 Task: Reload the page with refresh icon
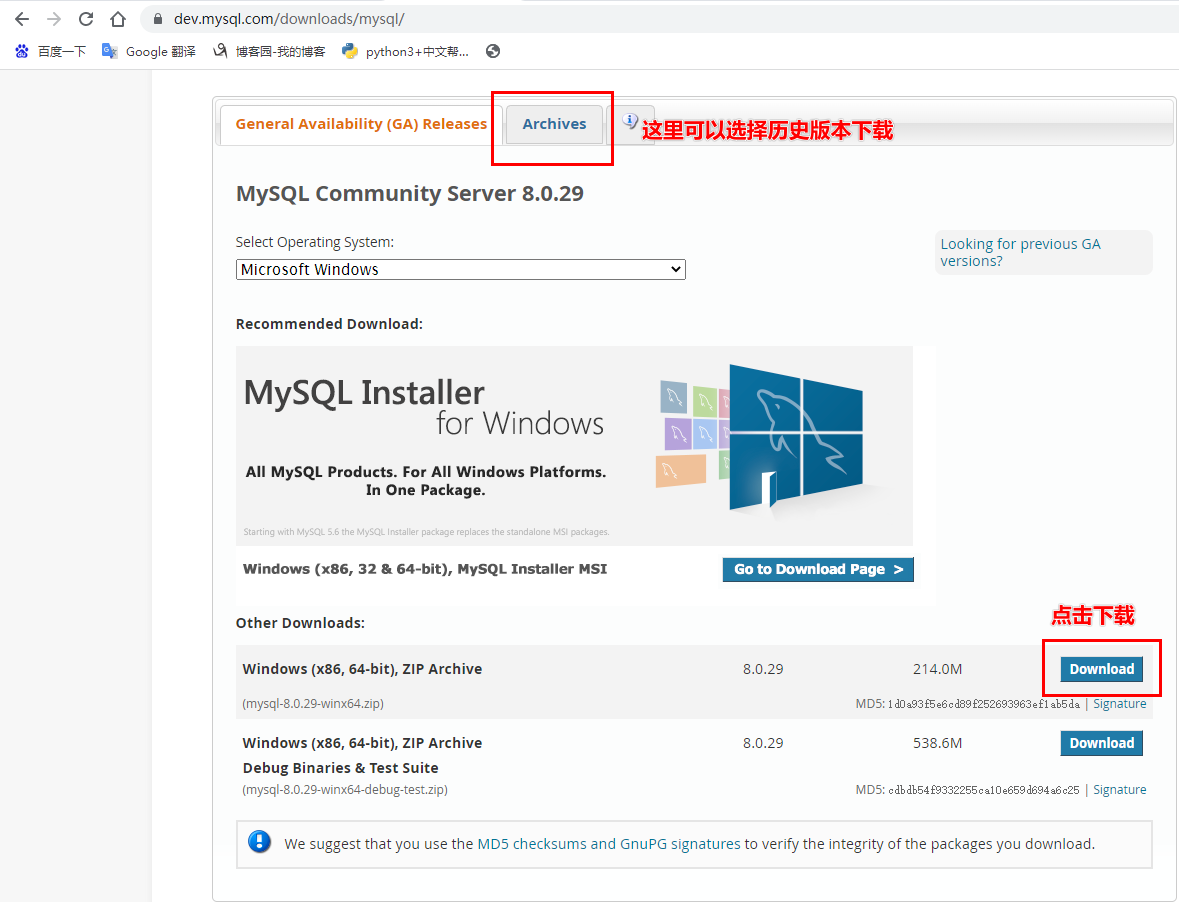[86, 19]
